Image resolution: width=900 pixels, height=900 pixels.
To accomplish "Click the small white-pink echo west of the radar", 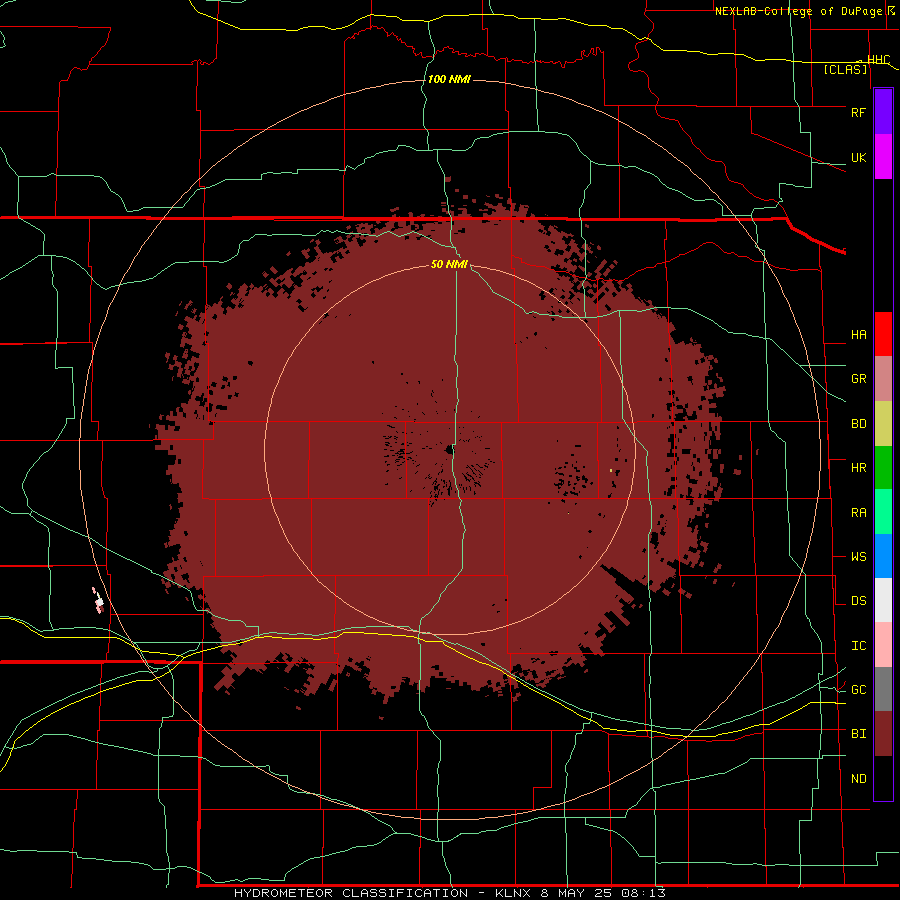I will click(x=98, y=600).
